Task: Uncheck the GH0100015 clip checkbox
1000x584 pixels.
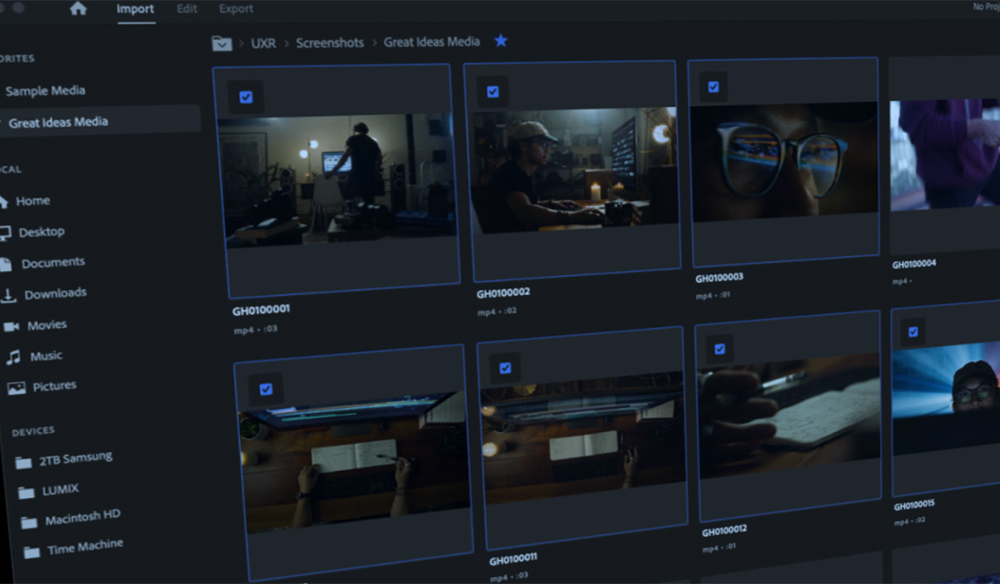Action: [912, 331]
